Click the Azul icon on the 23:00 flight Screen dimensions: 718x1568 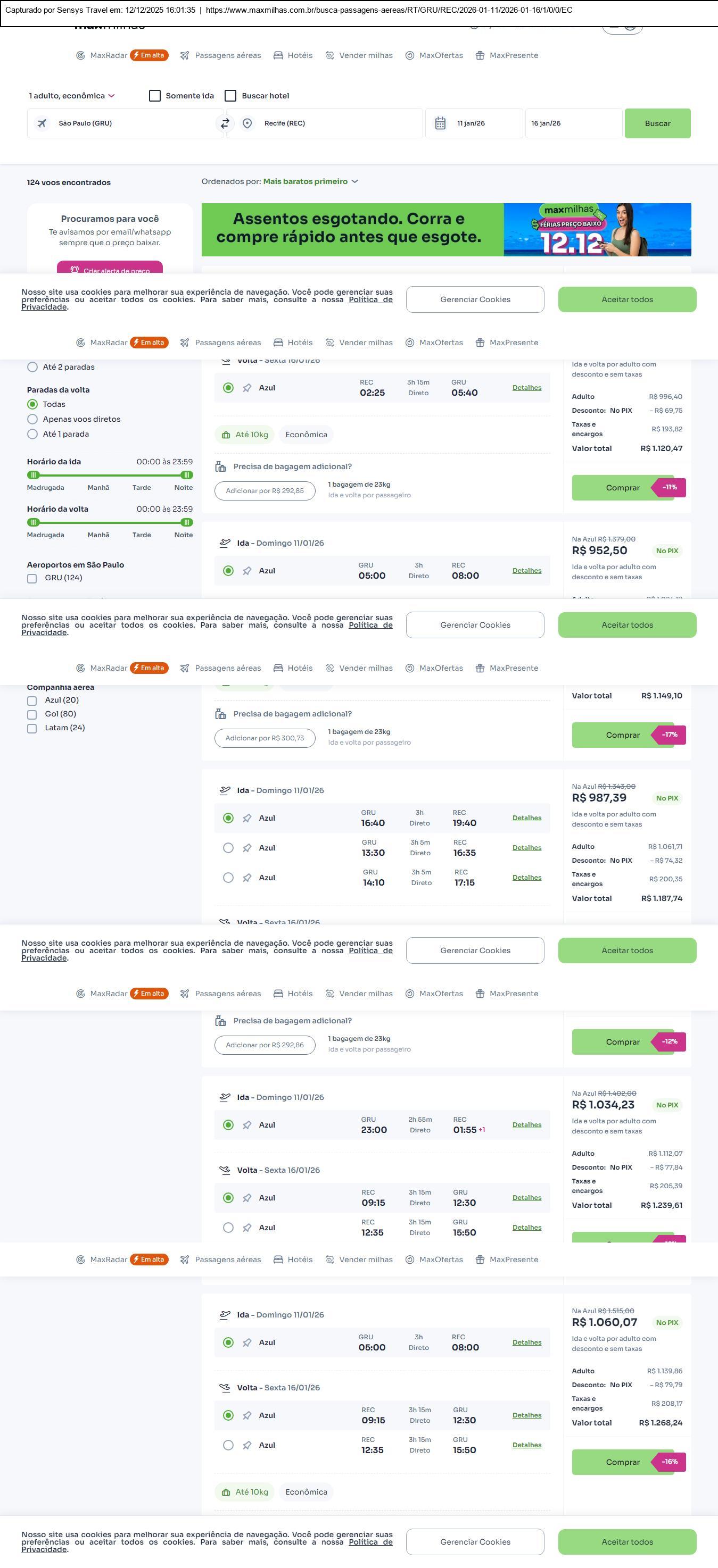[247, 1125]
